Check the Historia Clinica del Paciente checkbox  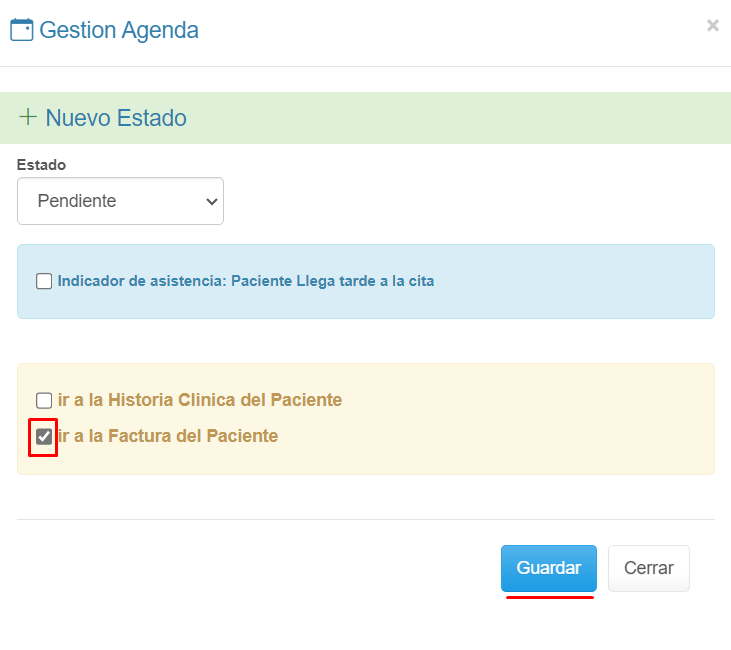click(44, 400)
